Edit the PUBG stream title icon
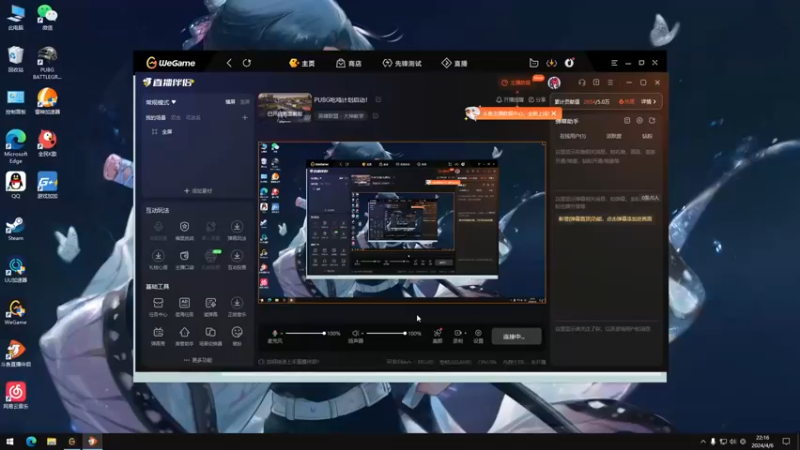 click(378, 100)
